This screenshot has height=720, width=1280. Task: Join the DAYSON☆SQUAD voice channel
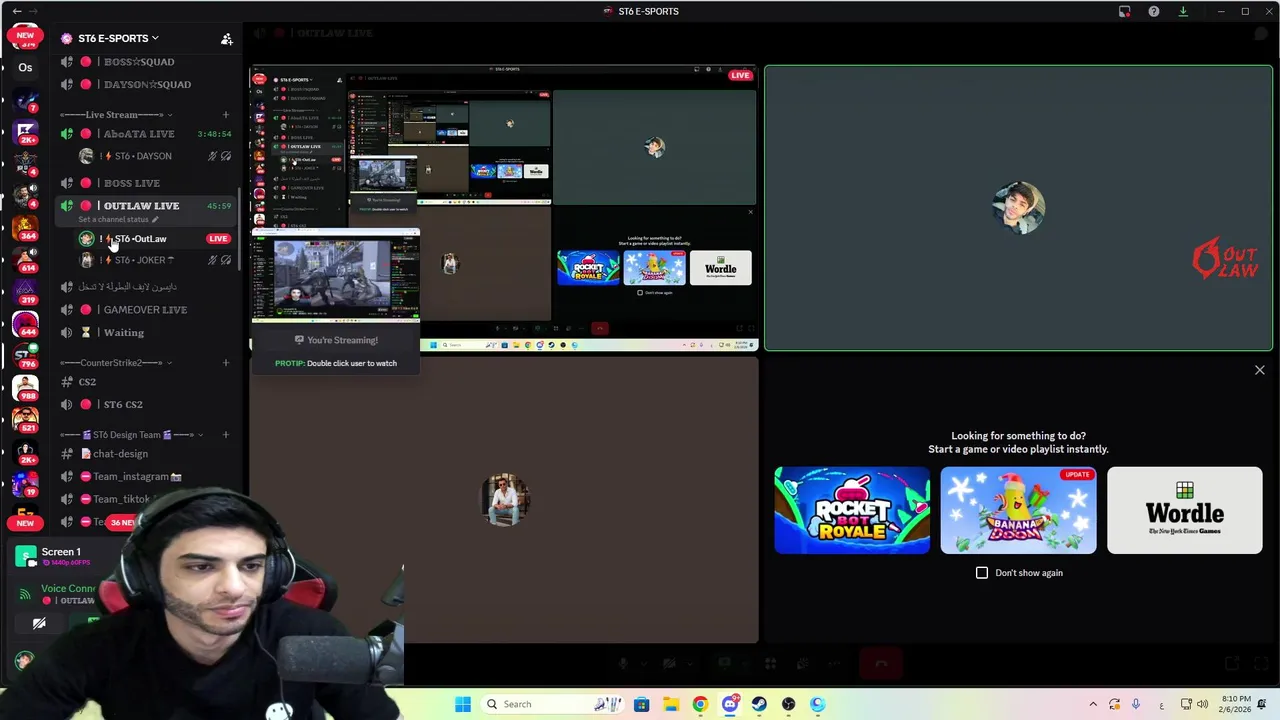click(146, 84)
